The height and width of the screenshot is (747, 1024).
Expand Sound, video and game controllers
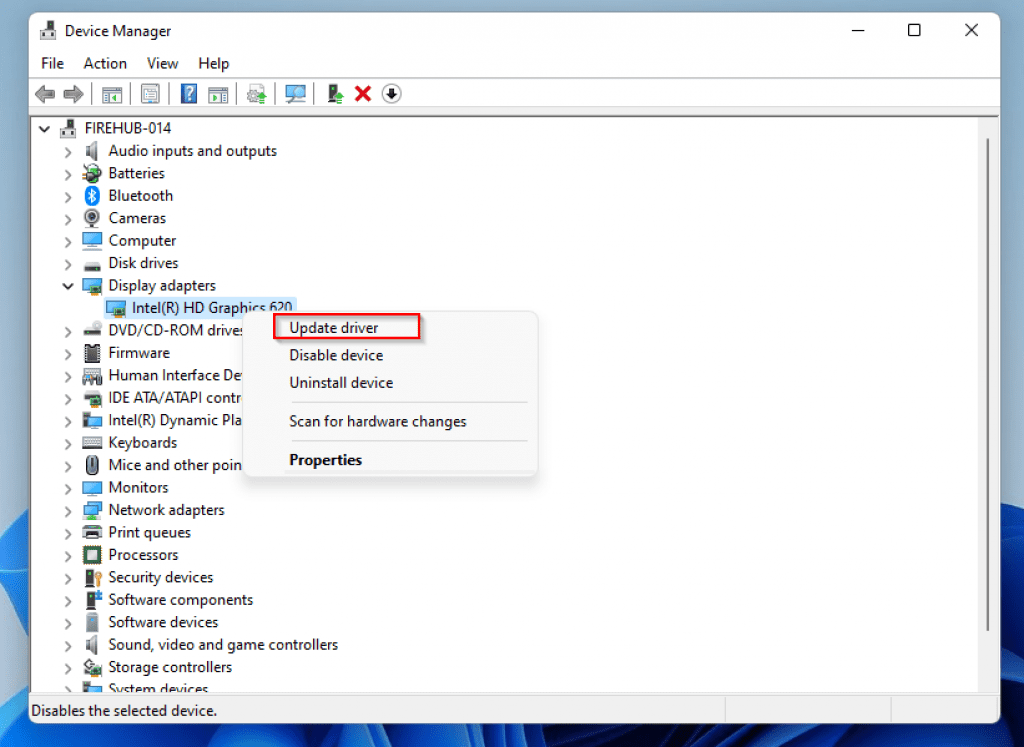68,646
